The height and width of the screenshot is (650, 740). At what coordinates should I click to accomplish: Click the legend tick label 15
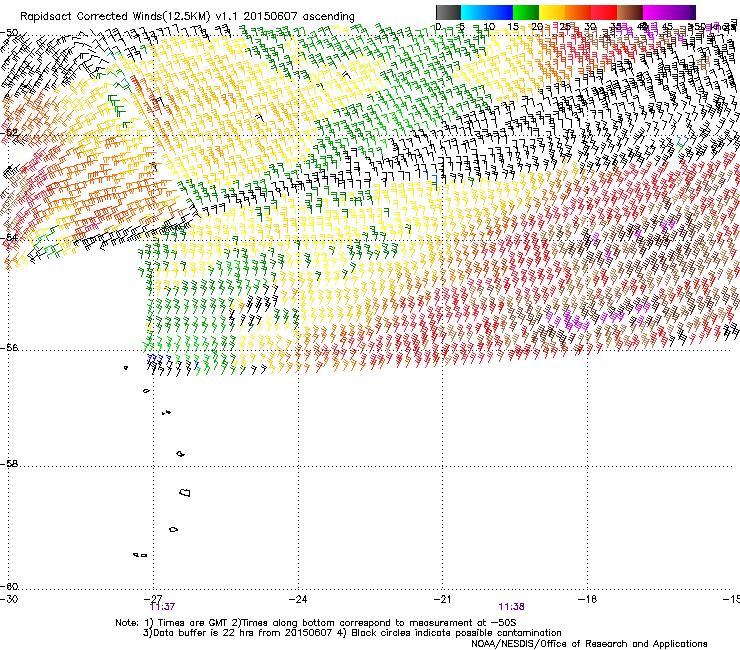pyautogui.click(x=513, y=27)
